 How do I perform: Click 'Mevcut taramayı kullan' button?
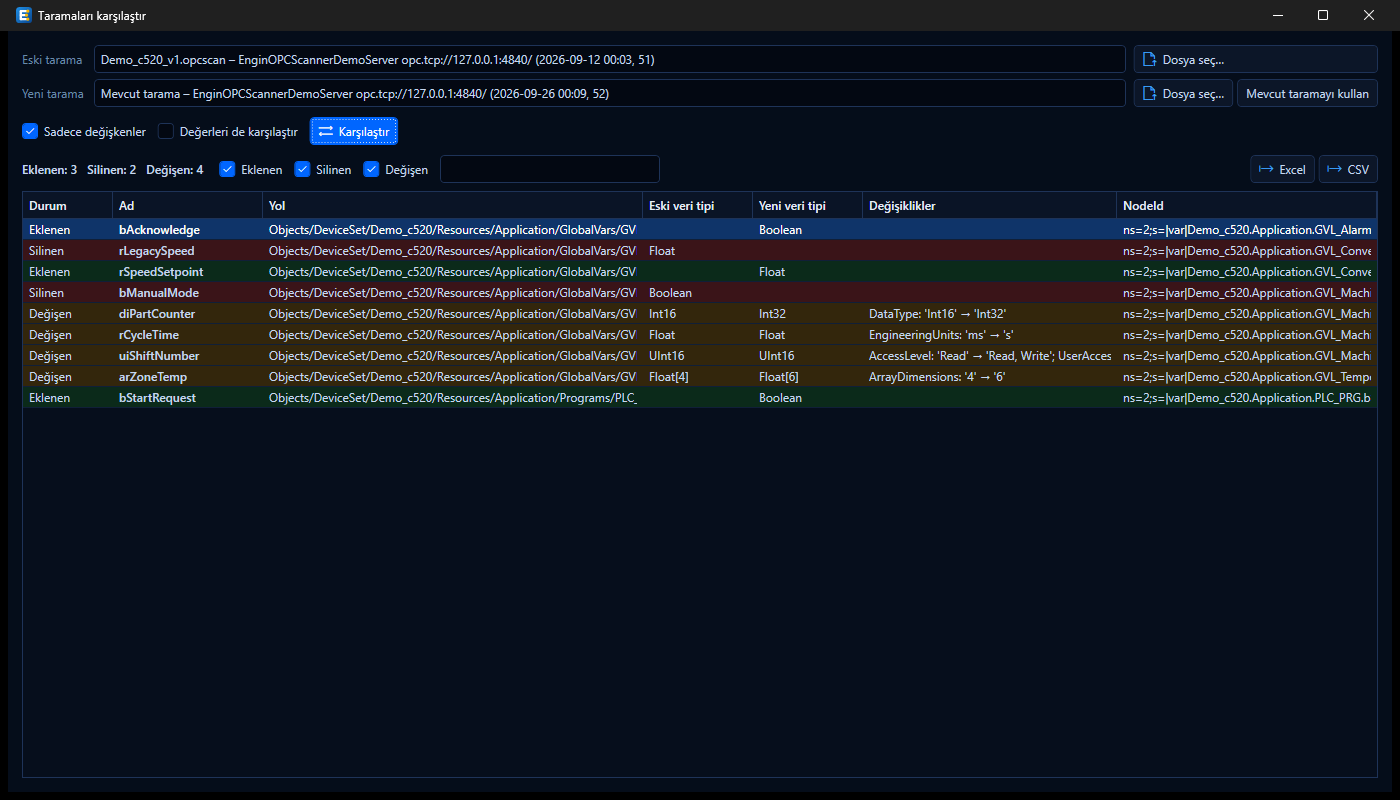coord(1307,94)
